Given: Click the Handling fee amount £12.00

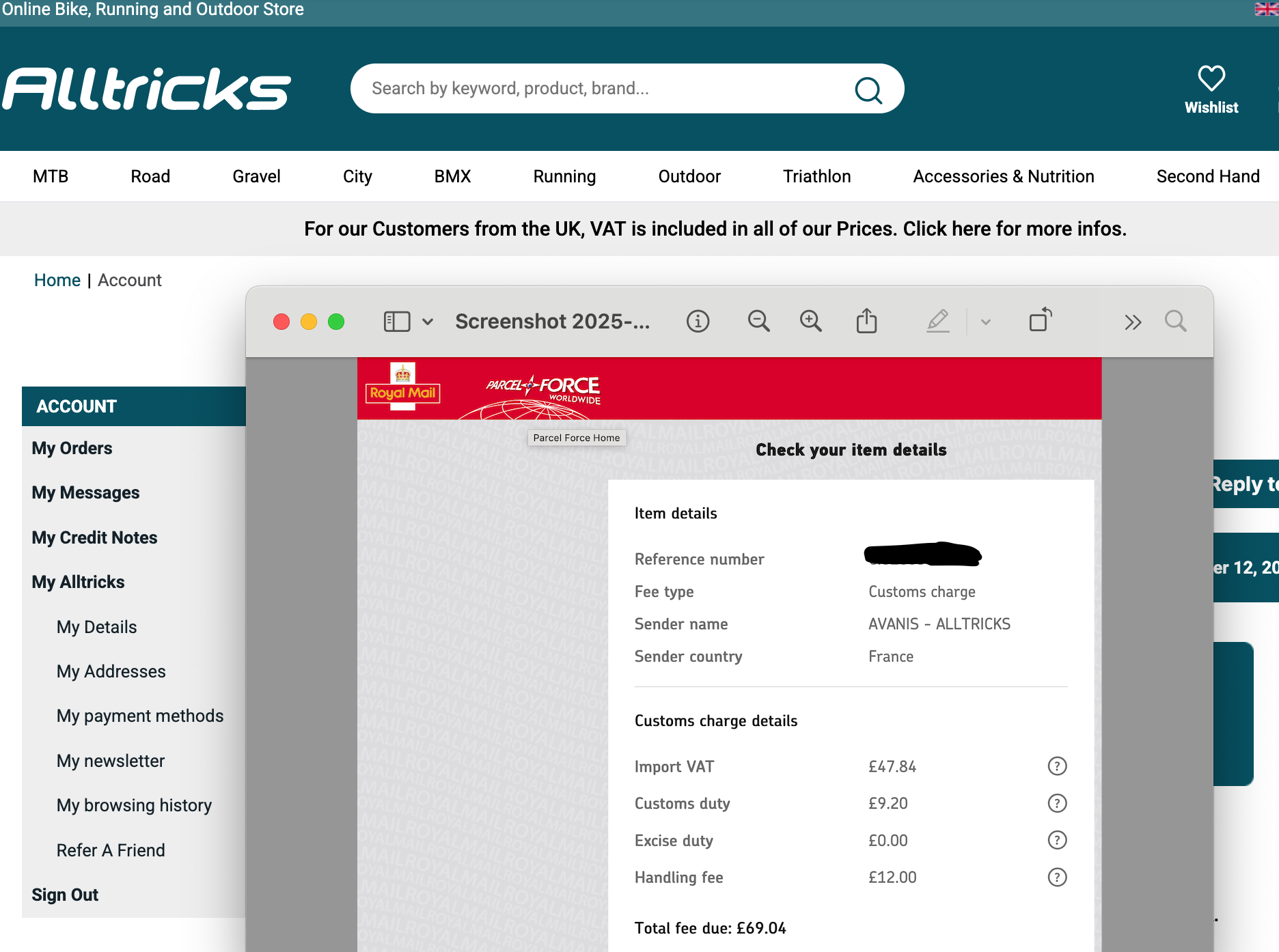Looking at the screenshot, I should point(892,878).
